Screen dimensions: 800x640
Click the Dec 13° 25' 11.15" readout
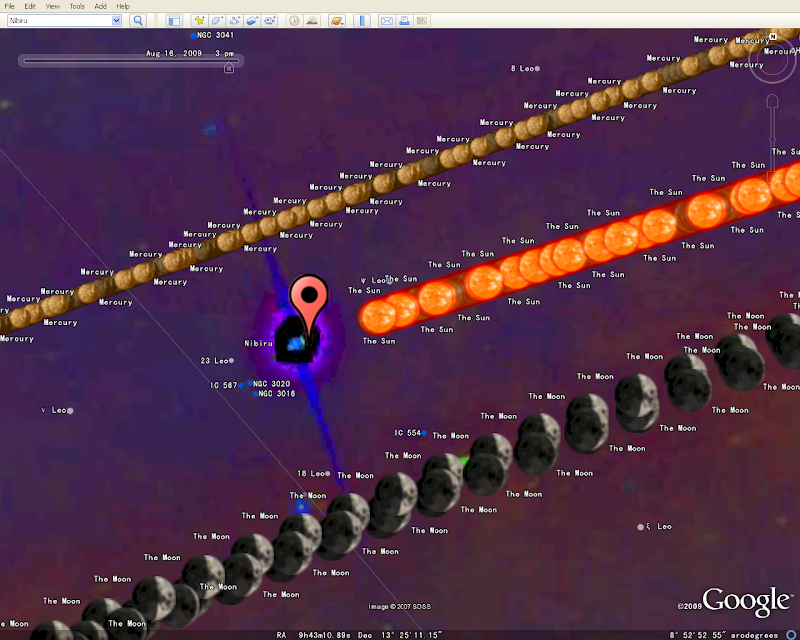coord(399,635)
